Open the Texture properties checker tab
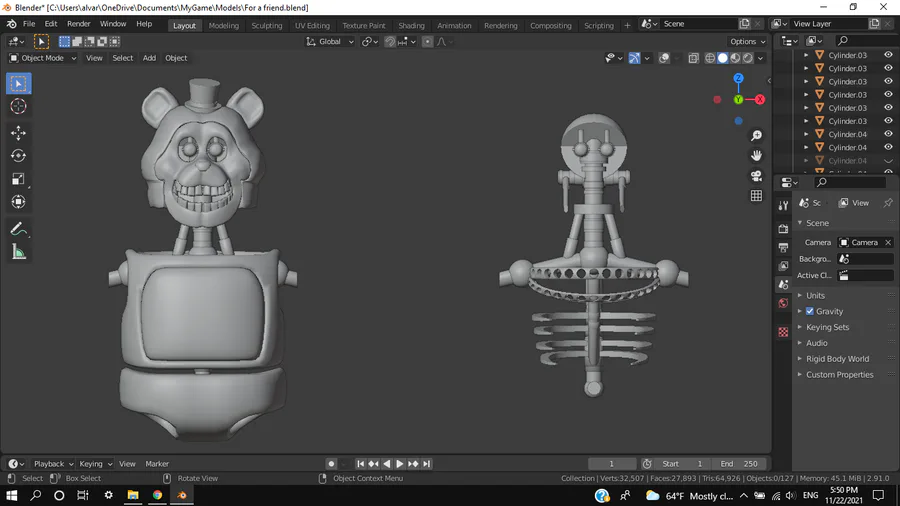This screenshot has height=506, width=900. pyautogui.click(x=783, y=332)
